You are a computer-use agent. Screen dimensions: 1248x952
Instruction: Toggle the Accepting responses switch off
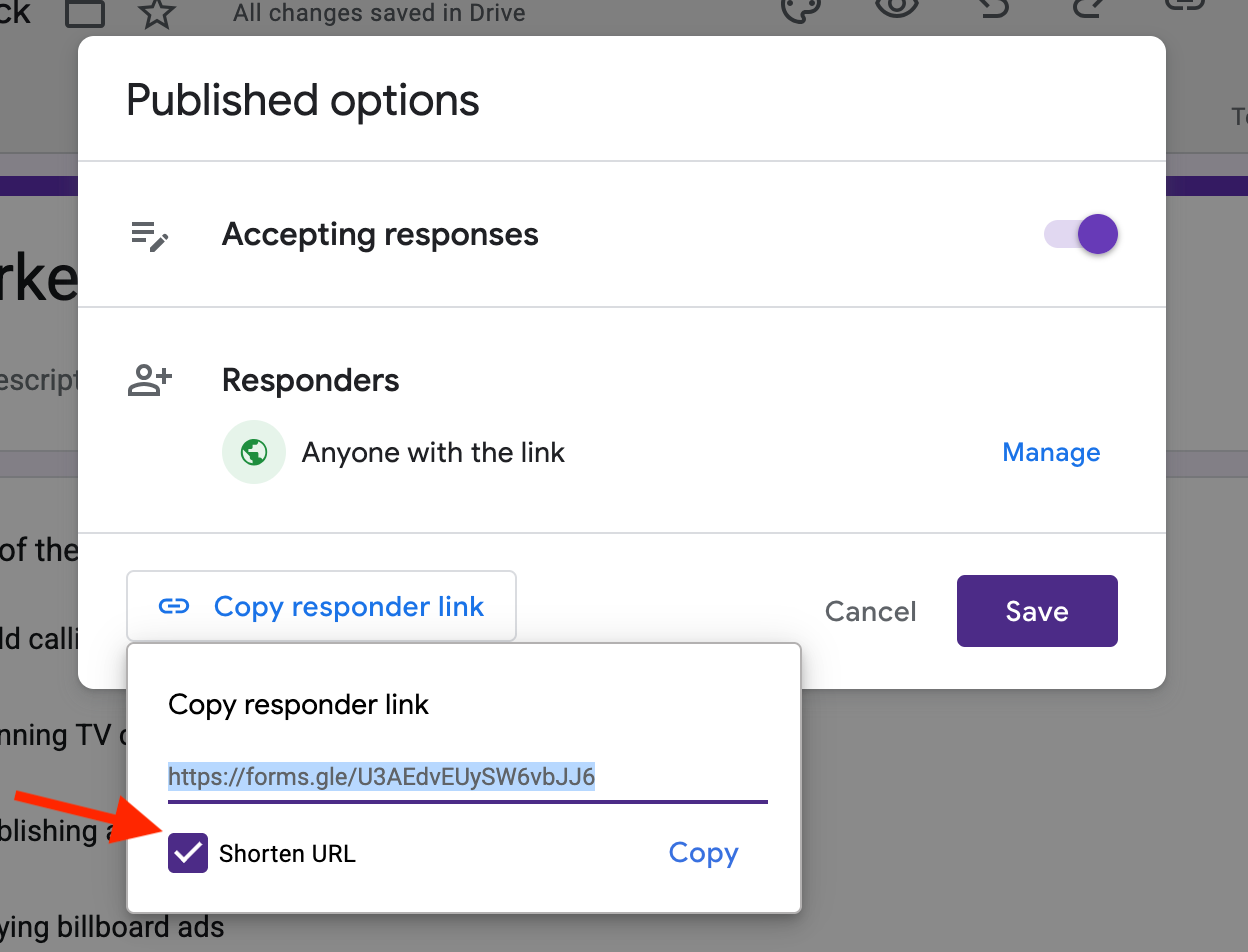(1082, 235)
